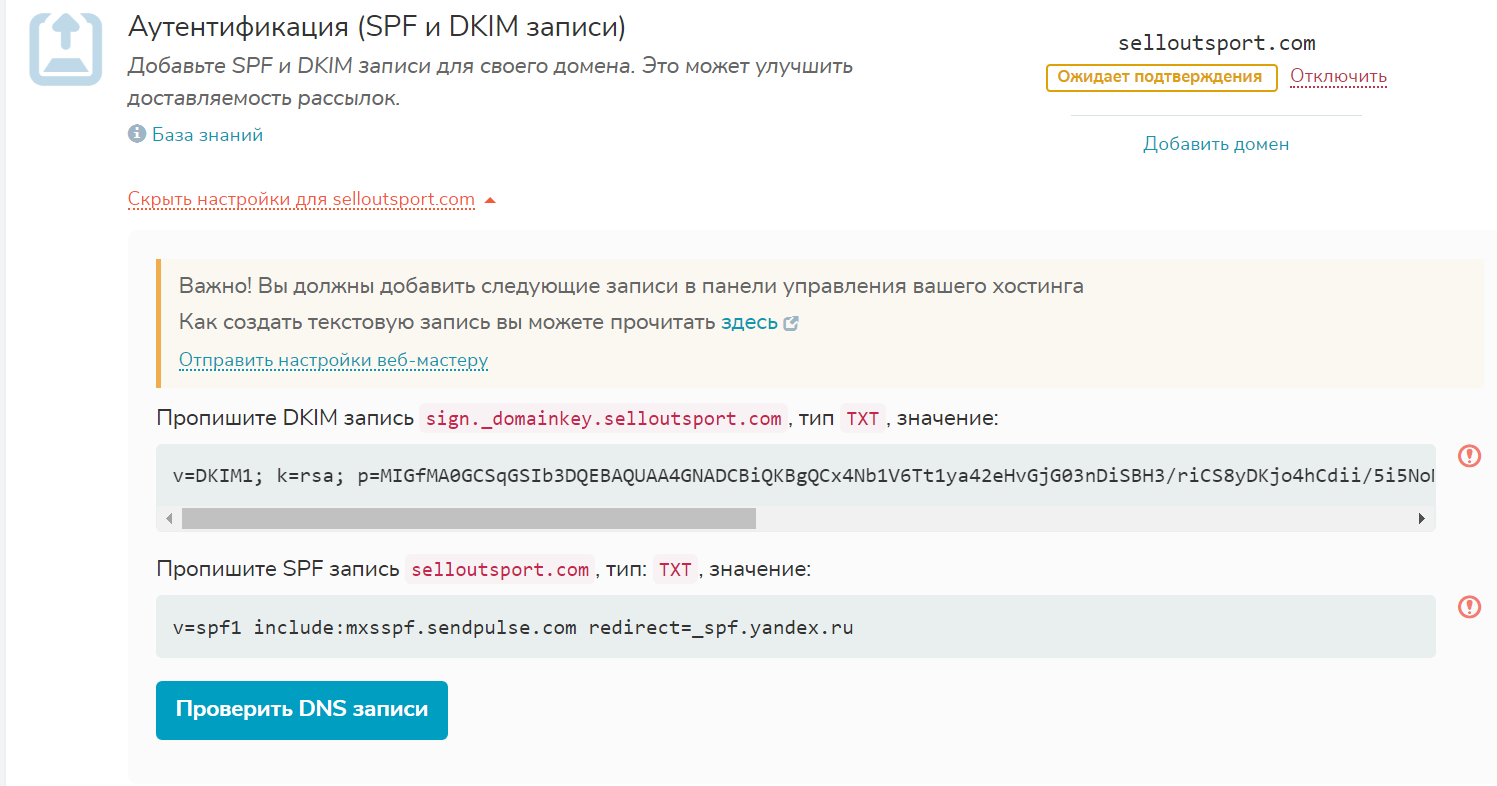Click the DKIM horizontal scrollbar thumb
The height and width of the screenshot is (786, 1497).
[468, 518]
